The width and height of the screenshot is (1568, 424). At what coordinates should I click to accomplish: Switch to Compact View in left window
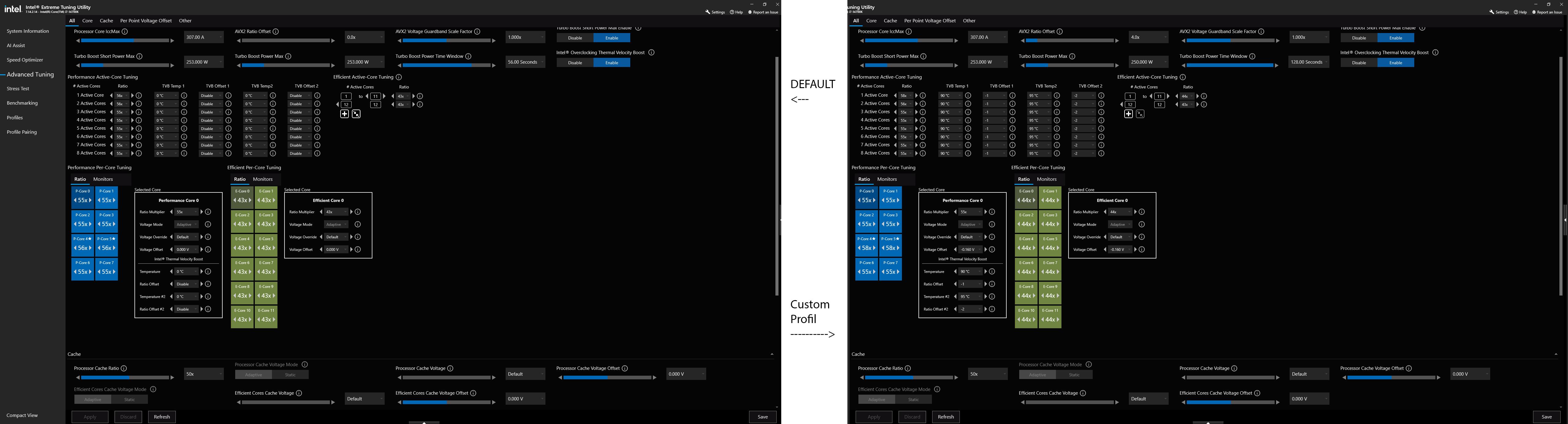22,415
